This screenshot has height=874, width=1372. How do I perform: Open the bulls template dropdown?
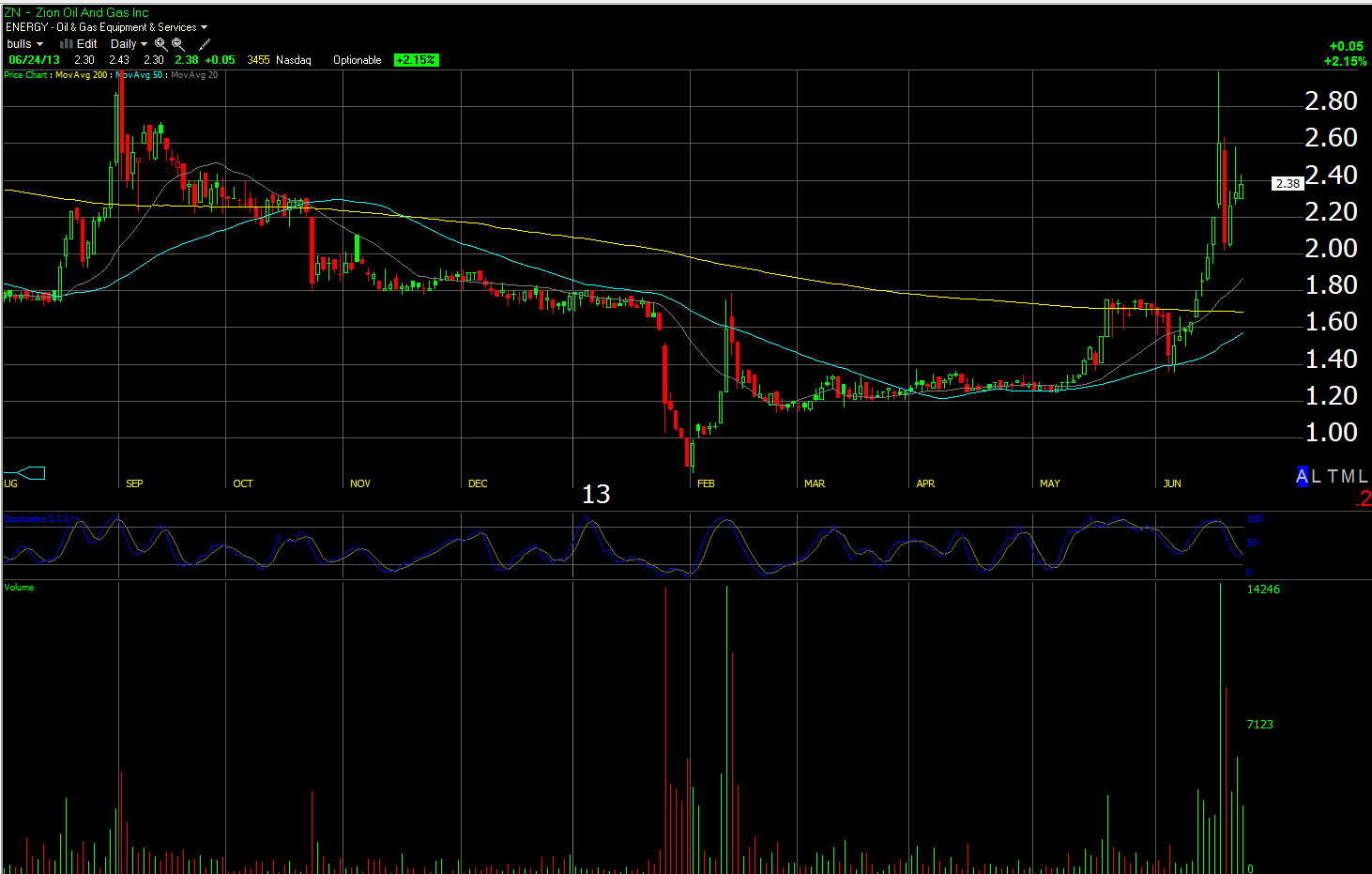24,44
